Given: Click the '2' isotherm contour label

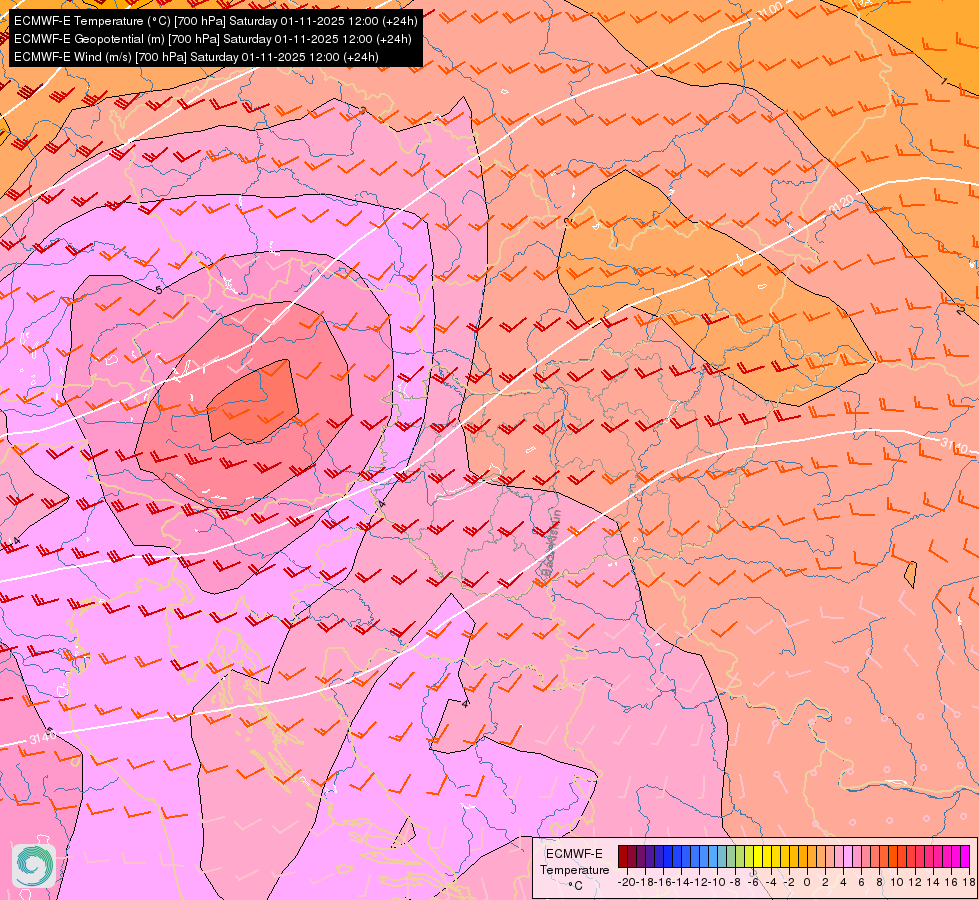Looking at the screenshot, I should click(960, 310).
